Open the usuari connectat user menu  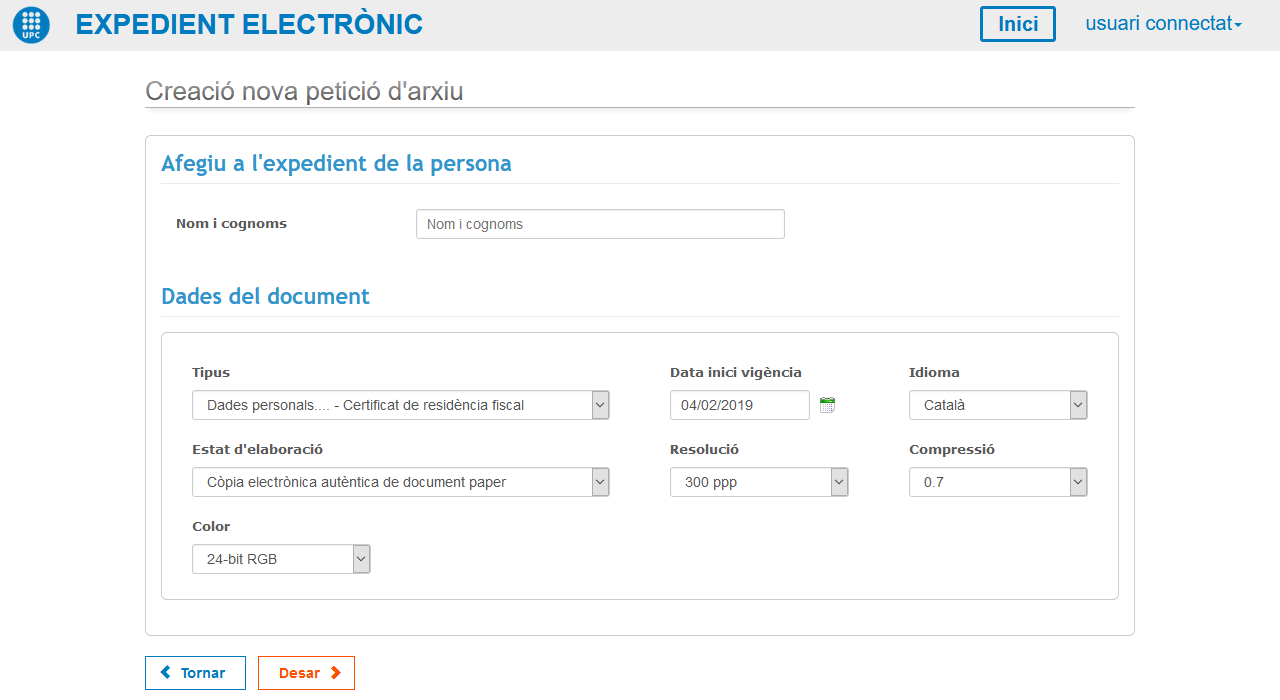1163,24
